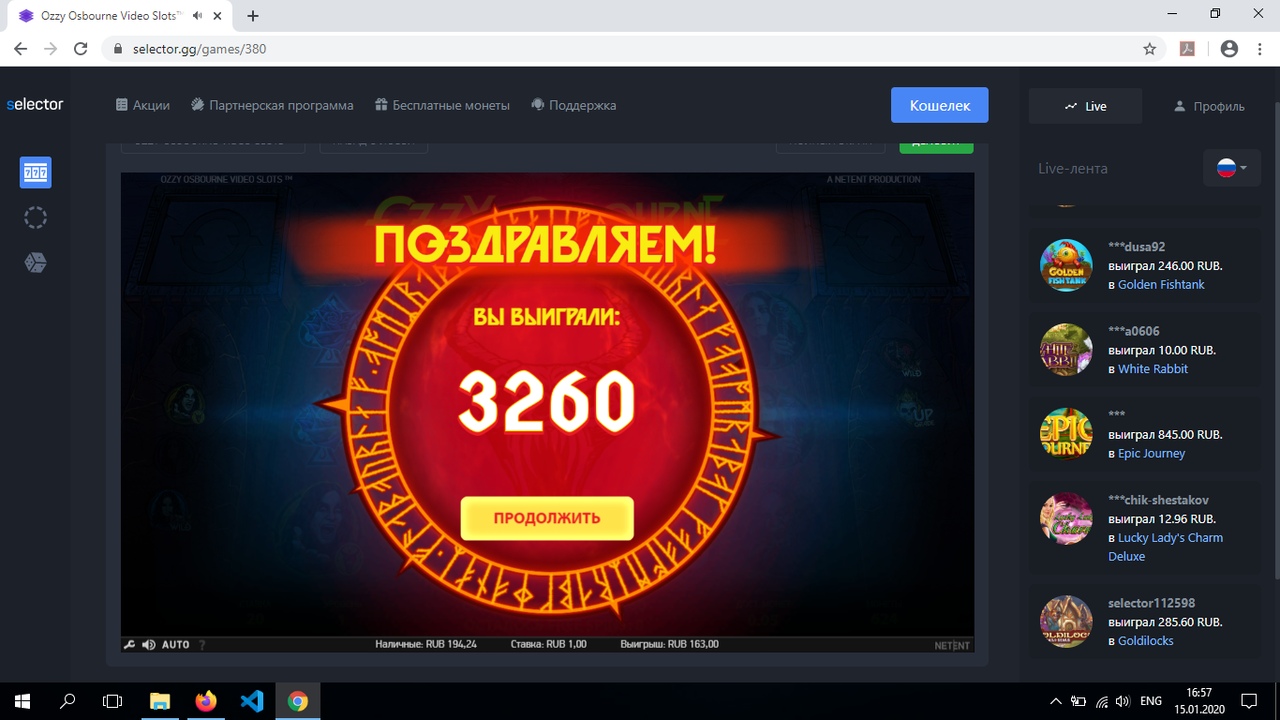Open the Epic Journey game link
The image size is (1280, 720).
pyautogui.click(x=1151, y=453)
